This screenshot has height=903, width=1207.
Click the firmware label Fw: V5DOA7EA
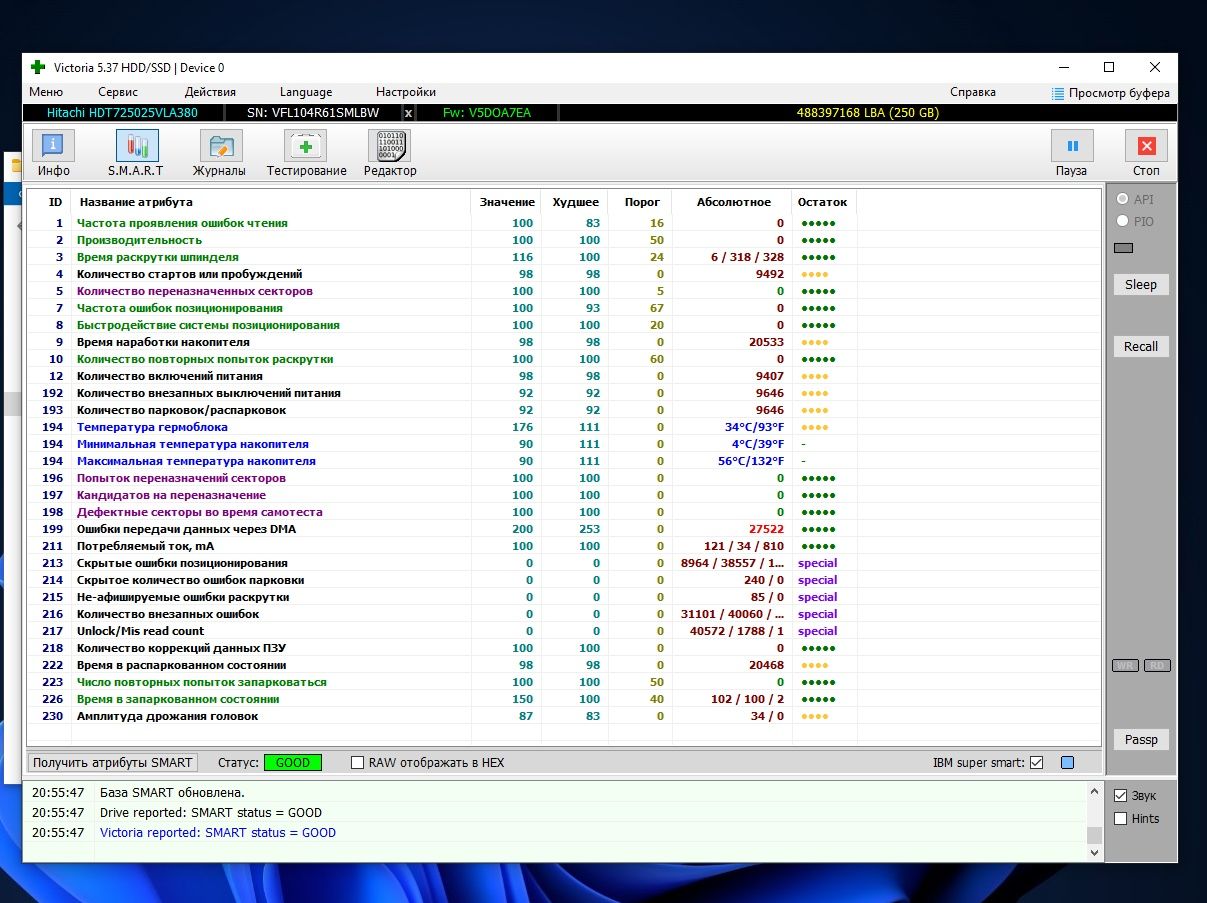click(x=486, y=113)
